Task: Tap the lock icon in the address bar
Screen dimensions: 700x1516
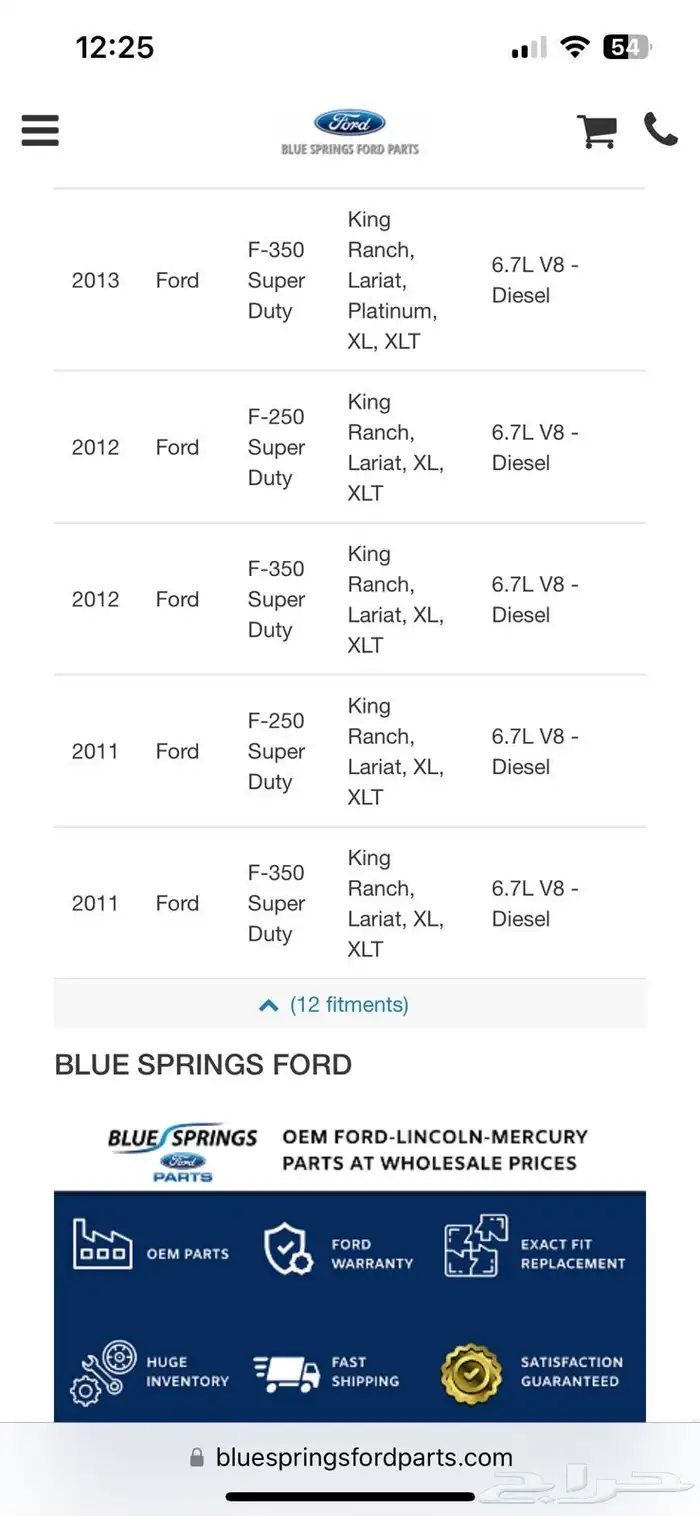Action: [x=197, y=1458]
